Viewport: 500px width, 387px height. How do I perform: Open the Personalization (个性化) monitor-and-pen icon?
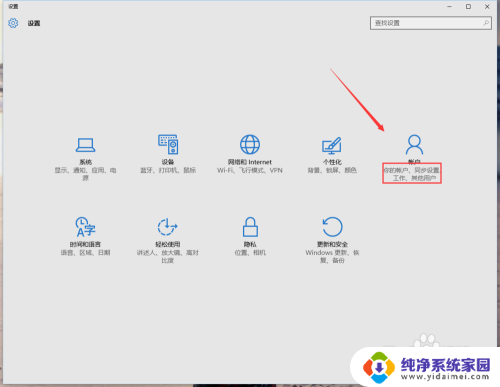(x=332, y=146)
